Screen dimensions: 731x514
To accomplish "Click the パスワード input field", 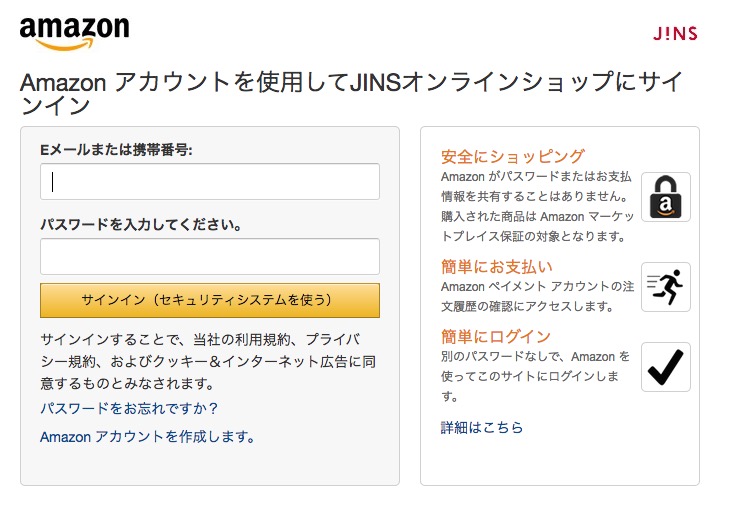I will click(210, 256).
